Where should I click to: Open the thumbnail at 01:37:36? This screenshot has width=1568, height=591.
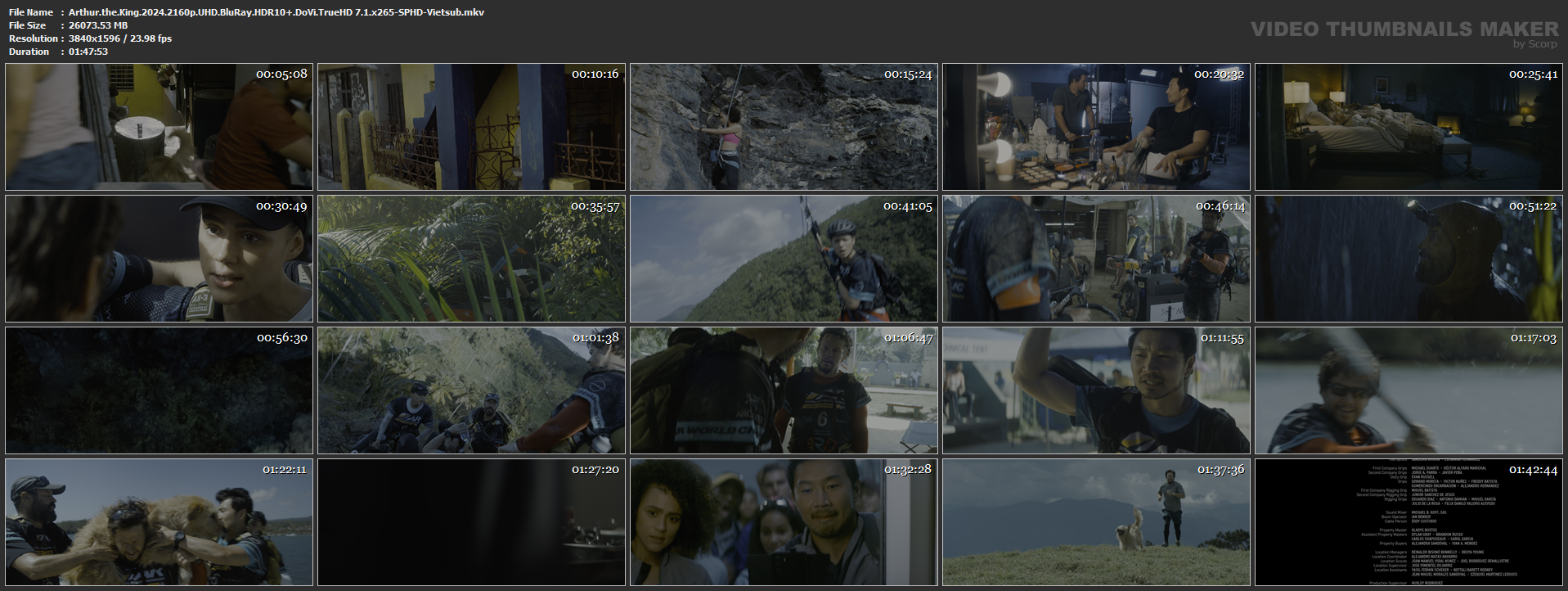point(1096,522)
